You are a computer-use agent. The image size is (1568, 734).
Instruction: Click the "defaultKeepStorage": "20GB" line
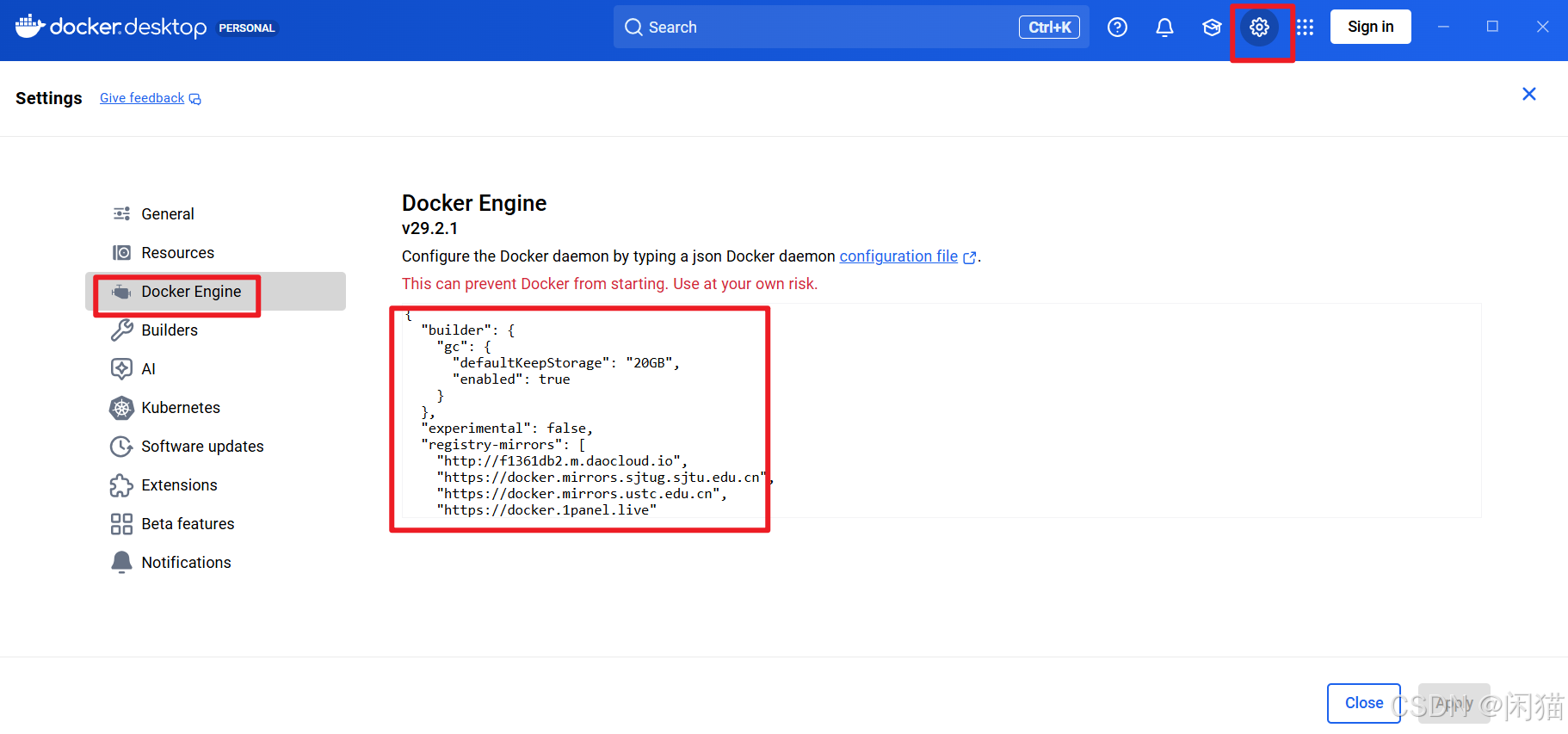tap(566, 363)
